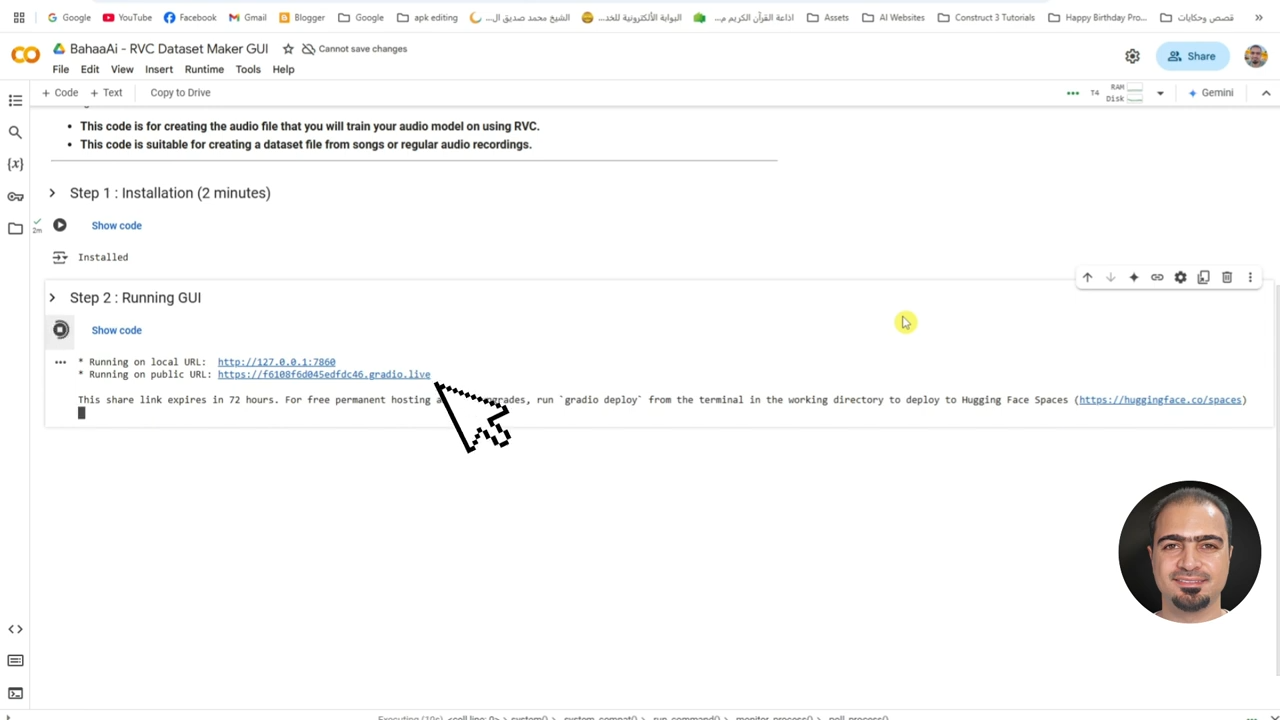Open the Files folder icon in sidebar

click(x=15, y=229)
